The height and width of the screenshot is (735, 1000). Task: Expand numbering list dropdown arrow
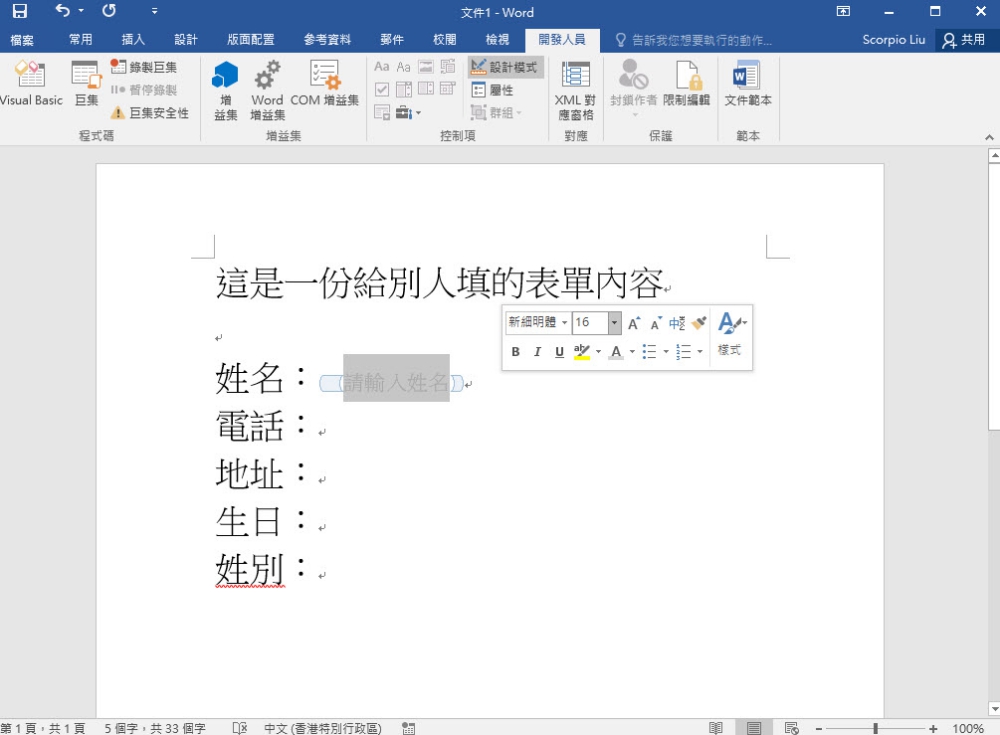(x=700, y=352)
